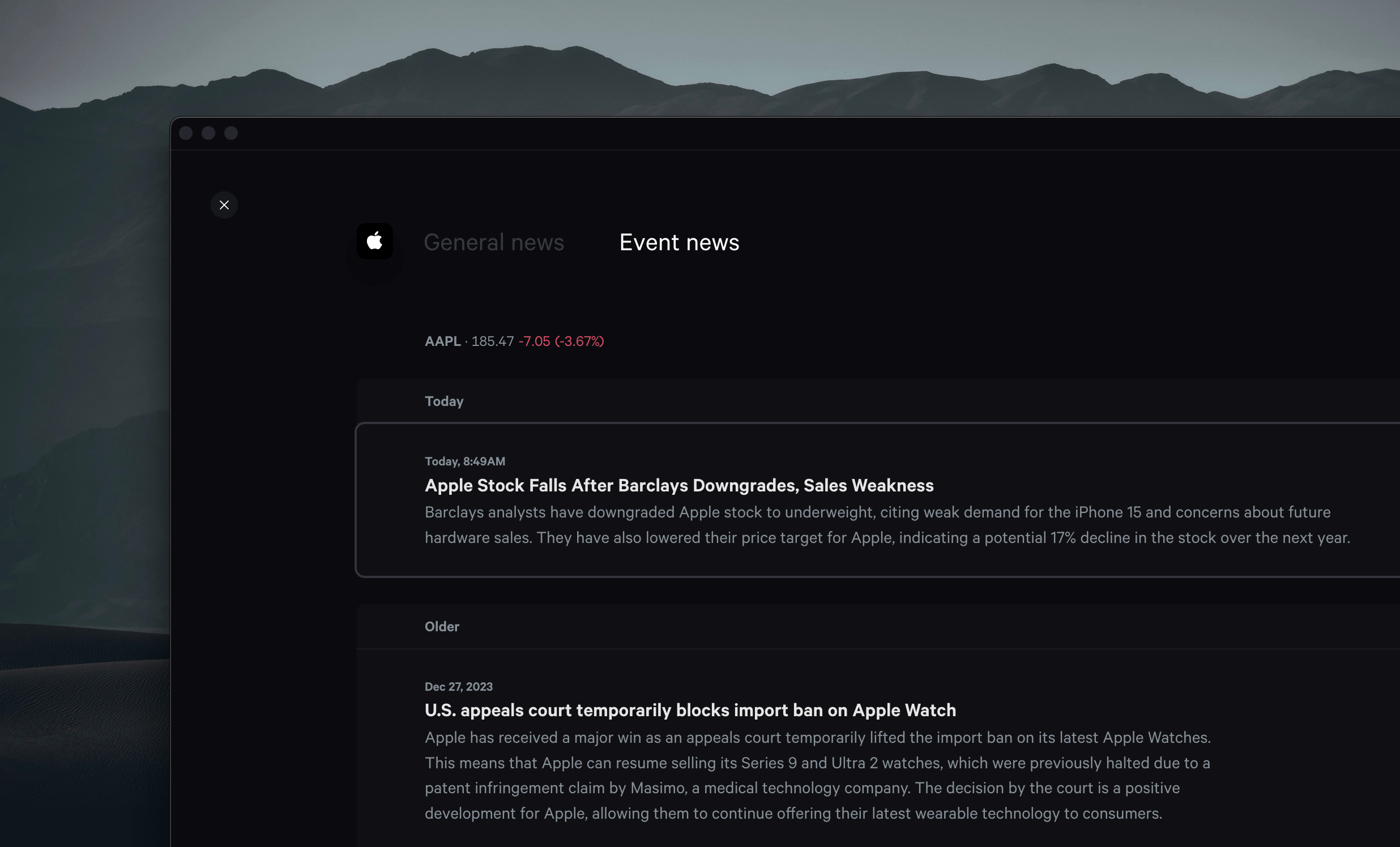Image resolution: width=1400 pixels, height=847 pixels.
Task: Open the Apple Watch import ban headline
Action: pos(690,710)
